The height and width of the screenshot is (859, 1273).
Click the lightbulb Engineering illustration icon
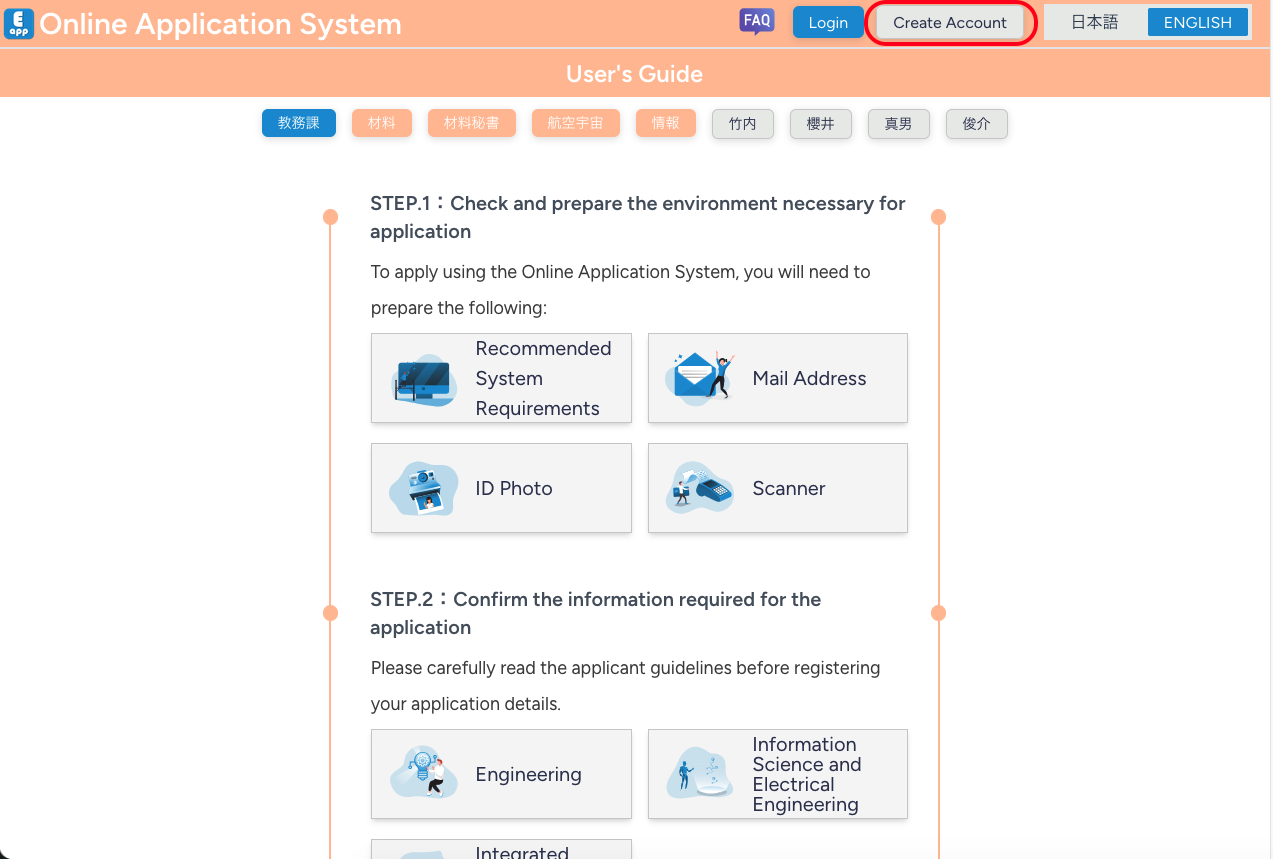[x=424, y=772]
